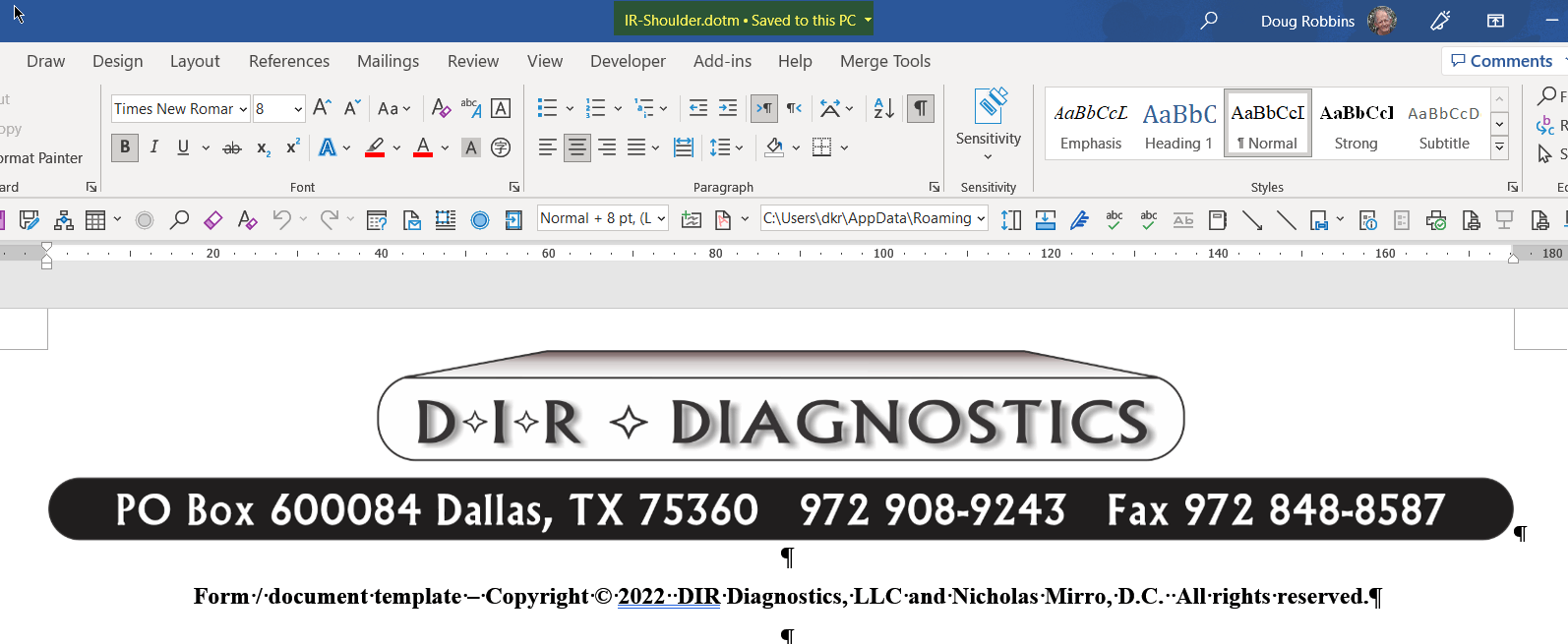The height and width of the screenshot is (644, 1568).
Task: Toggle Superscript formatting
Action: click(292, 147)
